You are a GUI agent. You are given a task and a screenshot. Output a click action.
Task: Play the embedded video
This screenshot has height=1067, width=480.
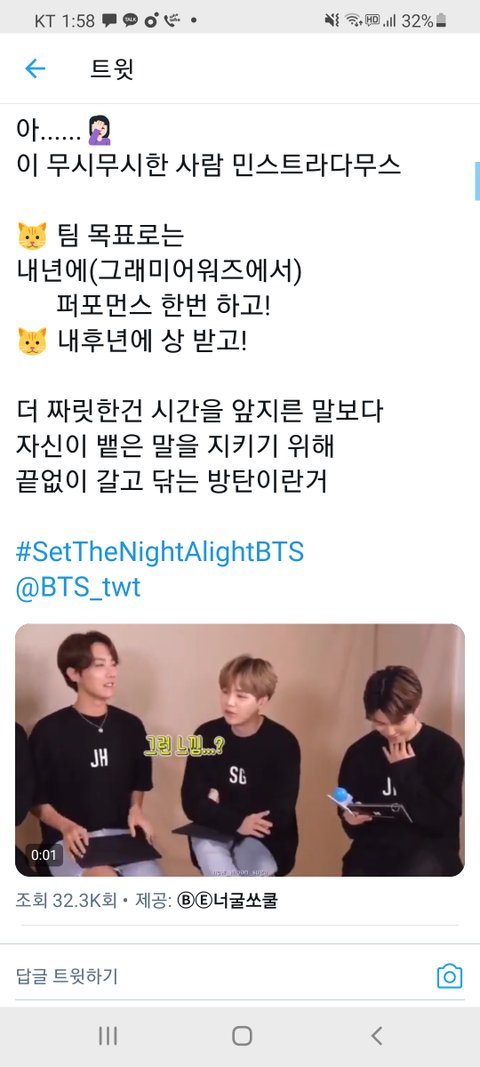click(240, 750)
